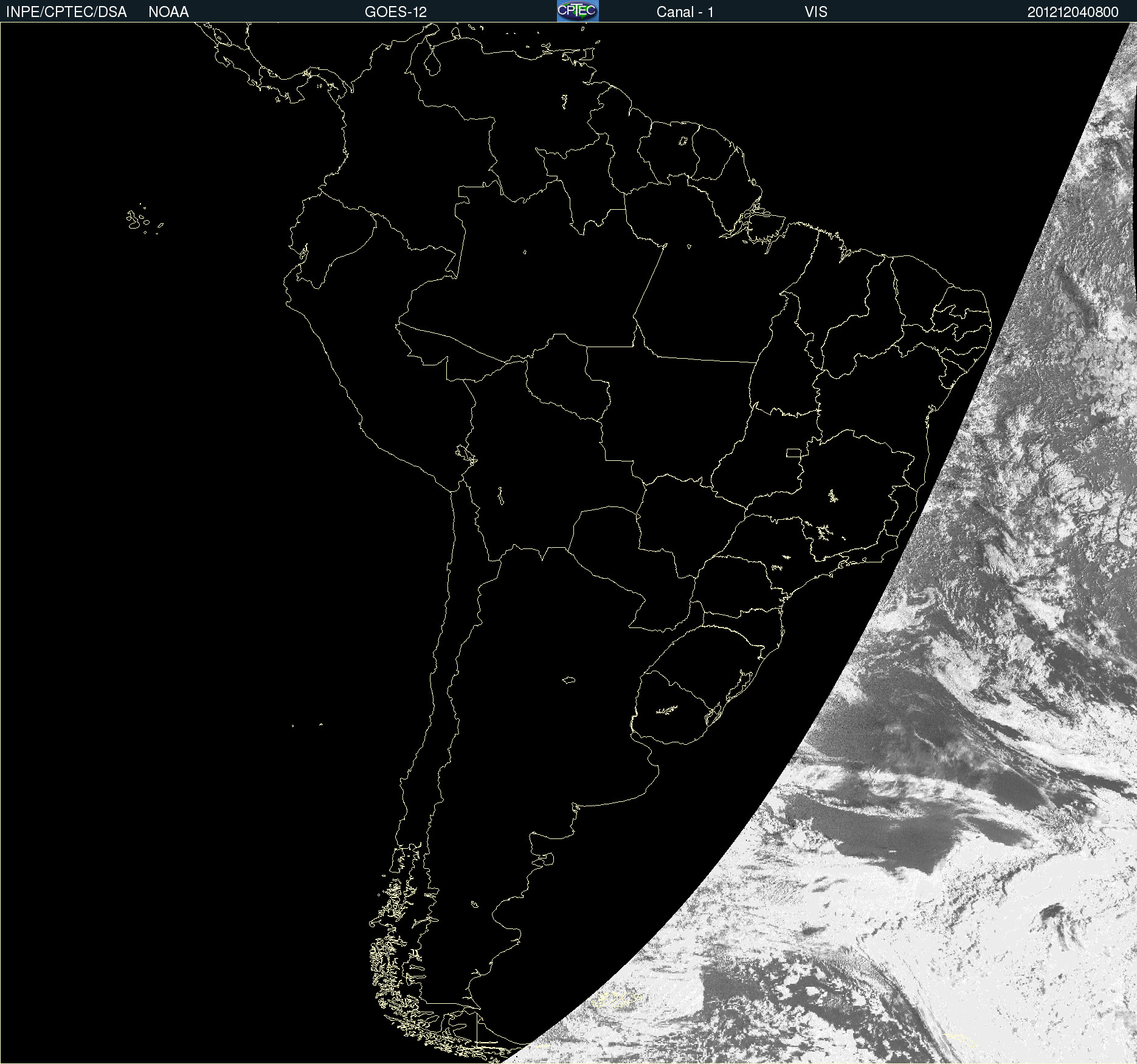
Task: Click the 201212040800 timestamp
Action: pyautogui.click(x=1073, y=12)
